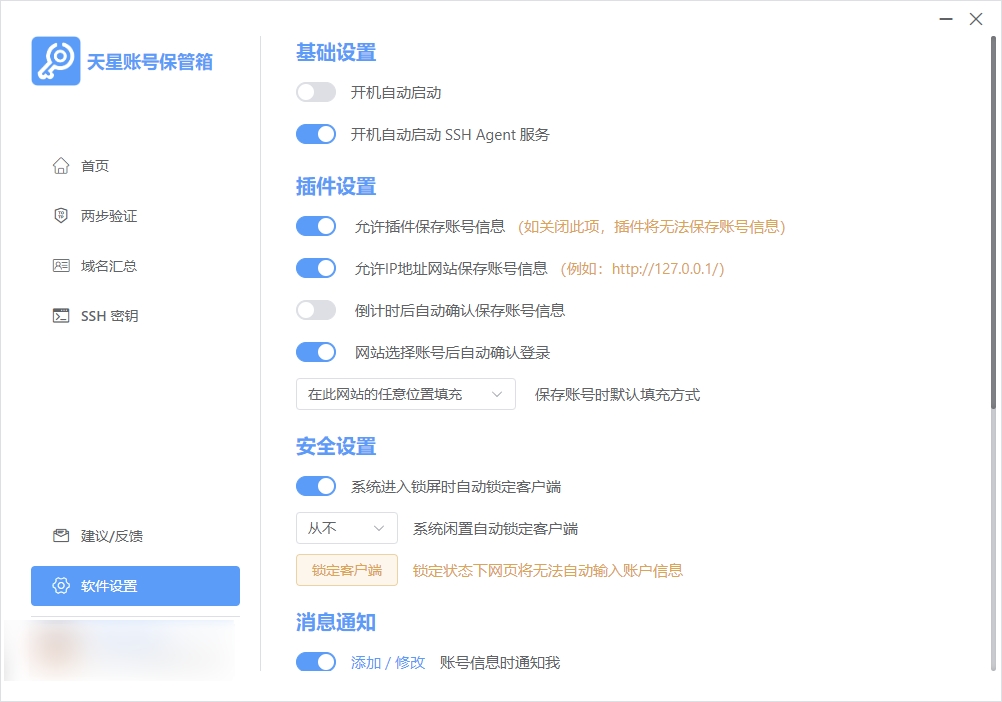Click the SSH 密钥 key list icon
The height and width of the screenshot is (702, 1002).
tap(62, 316)
